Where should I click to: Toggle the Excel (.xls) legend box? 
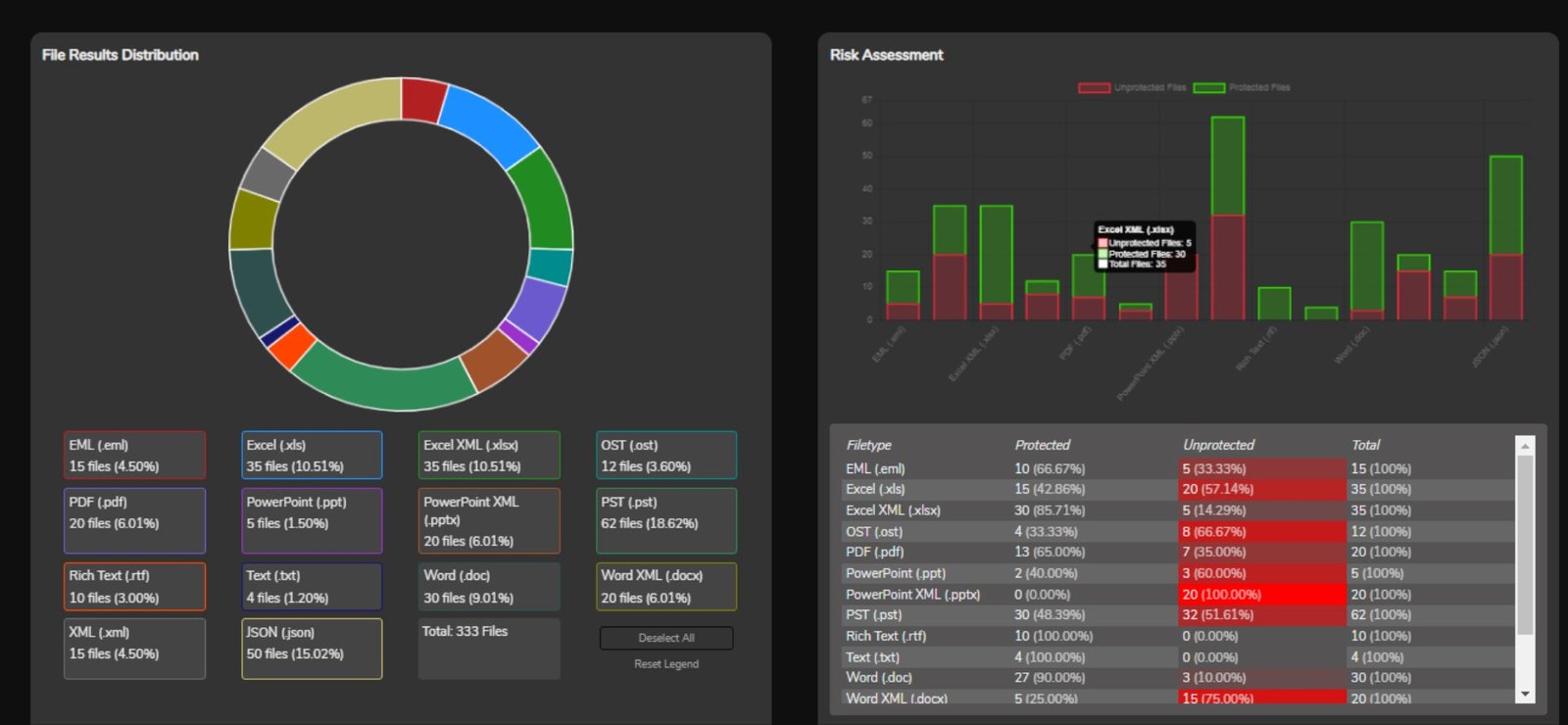point(312,456)
